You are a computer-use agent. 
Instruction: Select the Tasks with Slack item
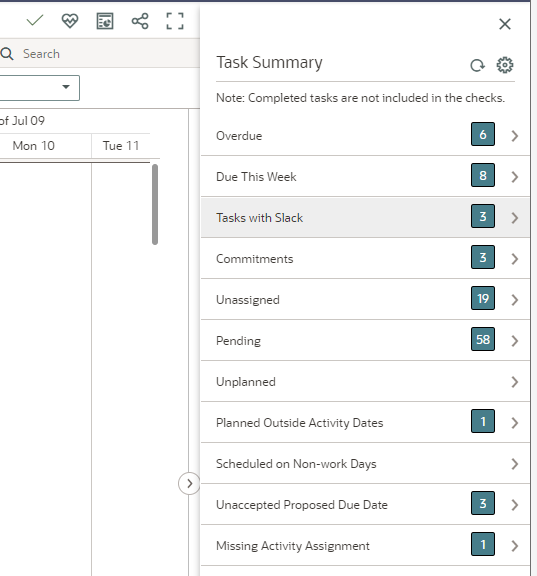[365, 217]
